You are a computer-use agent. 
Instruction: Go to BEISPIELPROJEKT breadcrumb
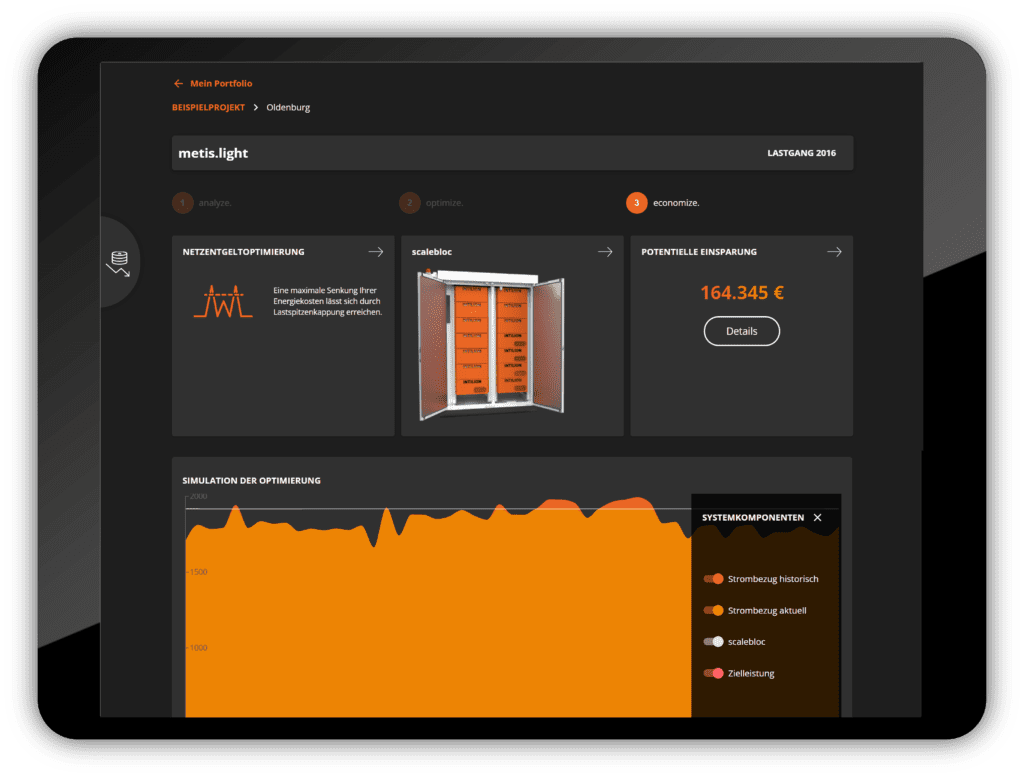(208, 108)
